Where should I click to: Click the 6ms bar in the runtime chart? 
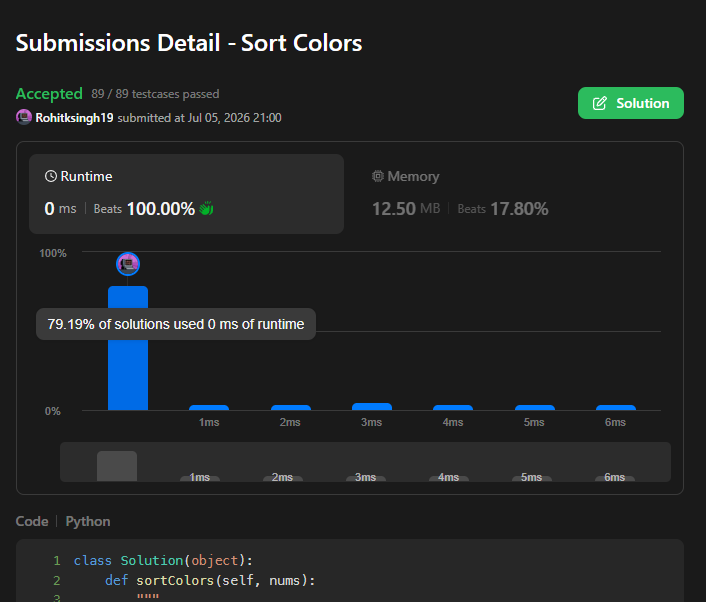click(x=616, y=407)
